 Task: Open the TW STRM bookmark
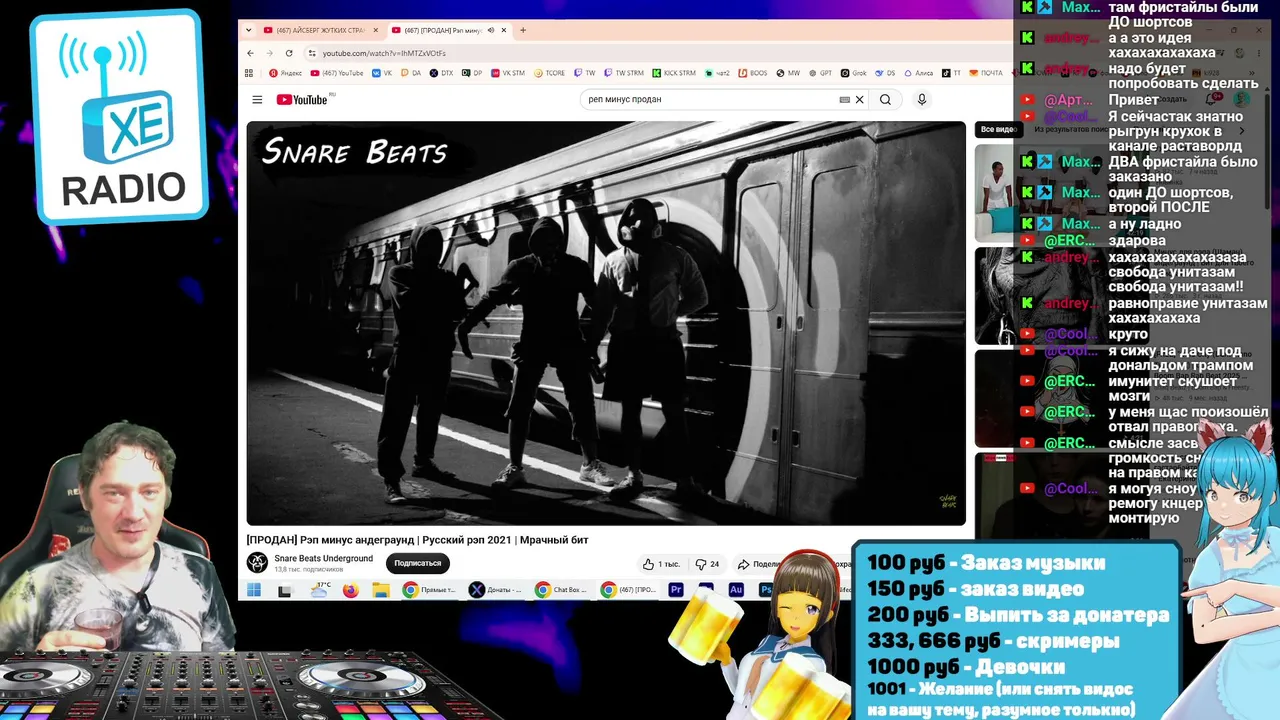[x=624, y=73]
